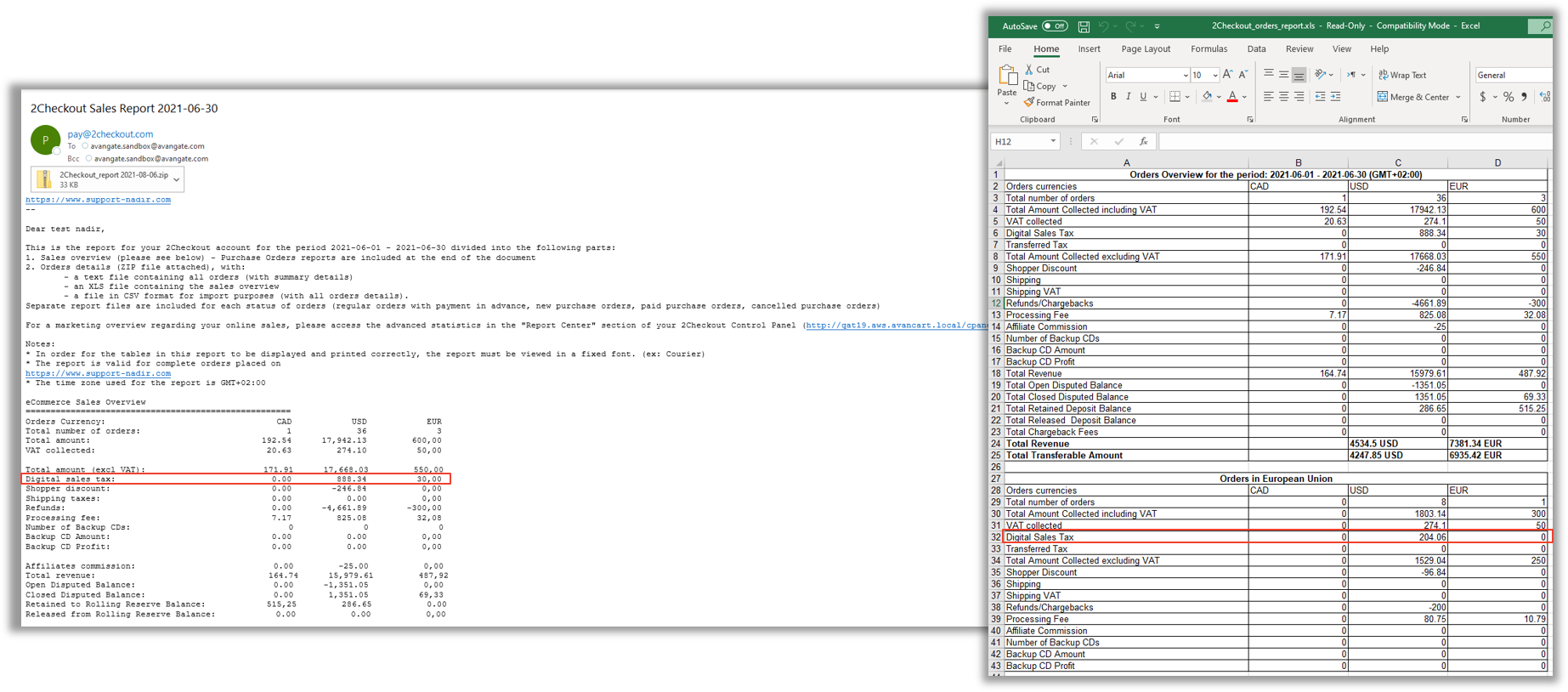Viewport: 1568px width, 692px height.
Task: Switch to the Review tab
Action: point(1299,49)
